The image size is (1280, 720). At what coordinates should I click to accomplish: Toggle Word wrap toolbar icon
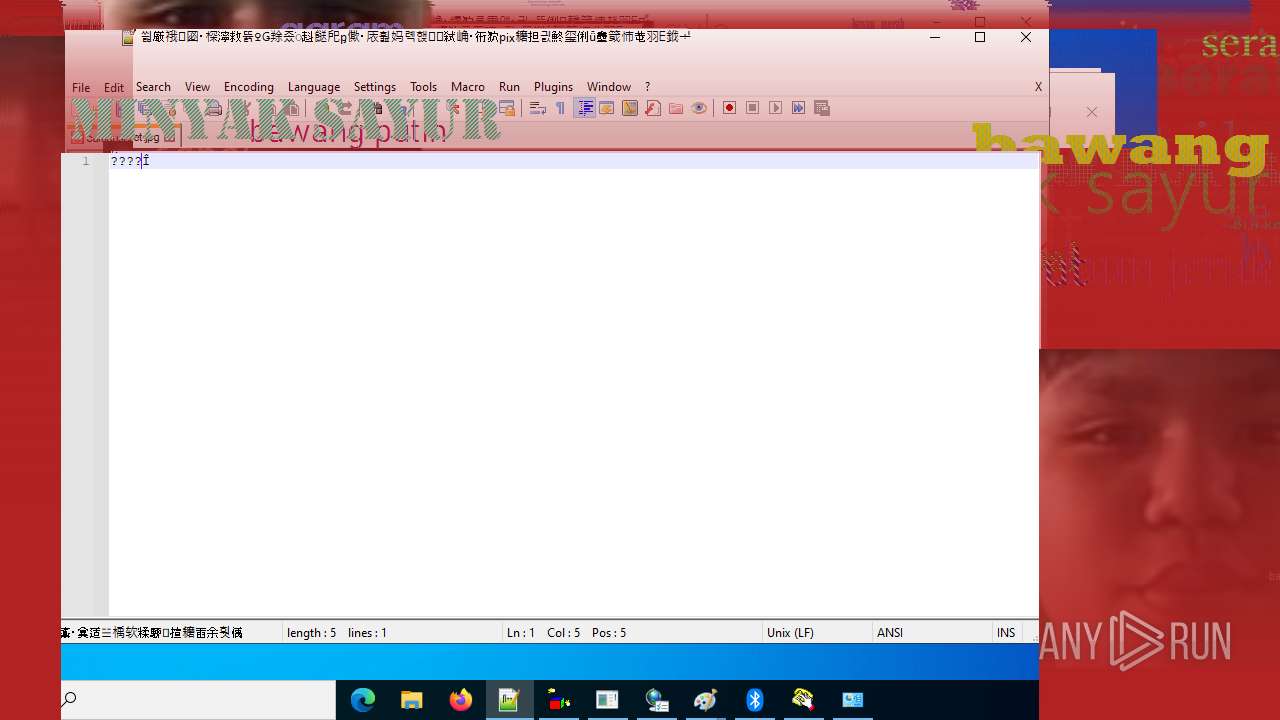click(537, 108)
